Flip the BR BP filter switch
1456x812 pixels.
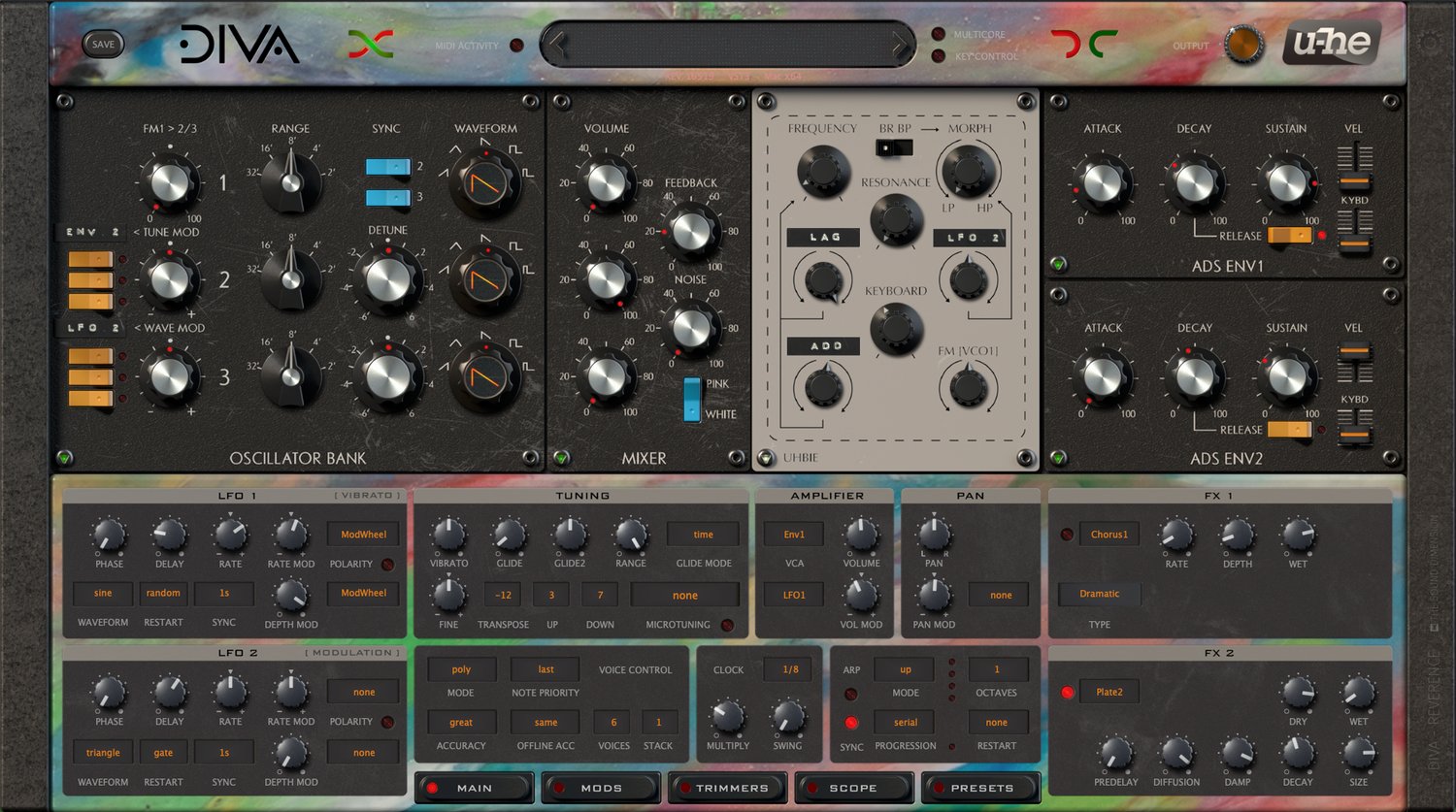coord(894,147)
